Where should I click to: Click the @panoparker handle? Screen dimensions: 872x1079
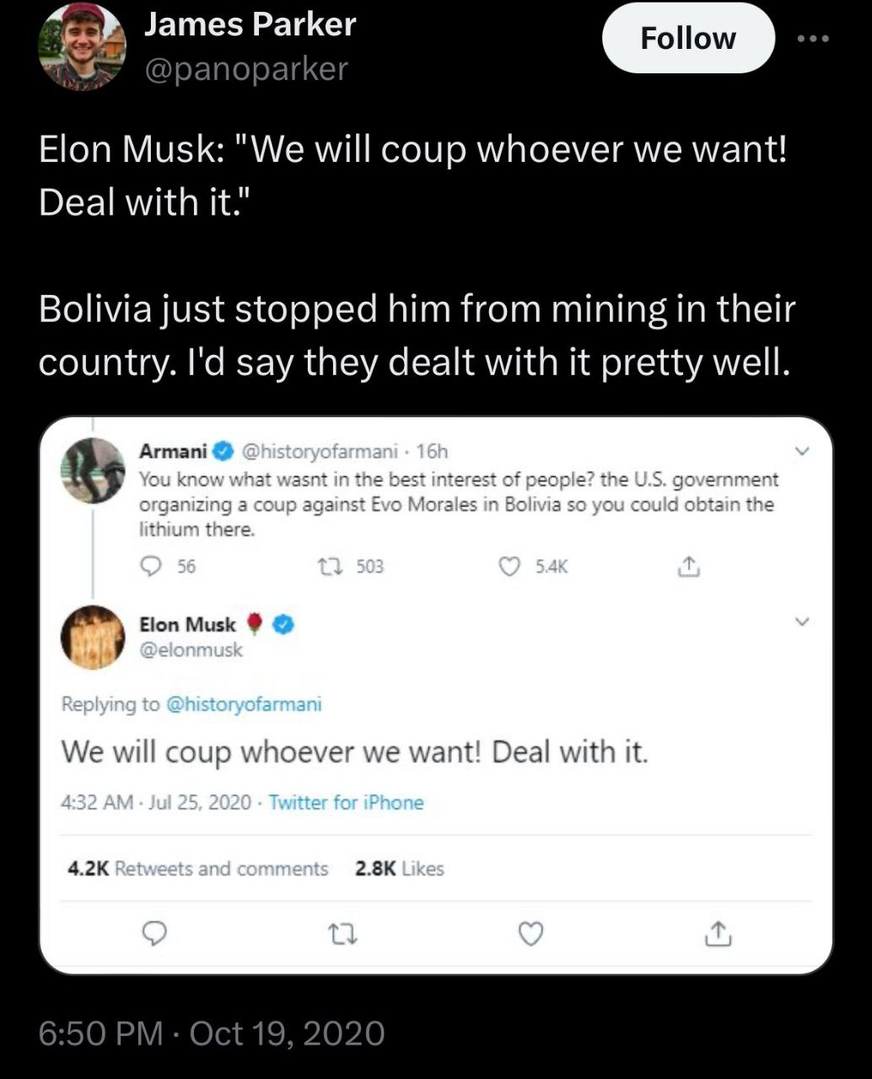pyautogui.click(x=246, y=69)
